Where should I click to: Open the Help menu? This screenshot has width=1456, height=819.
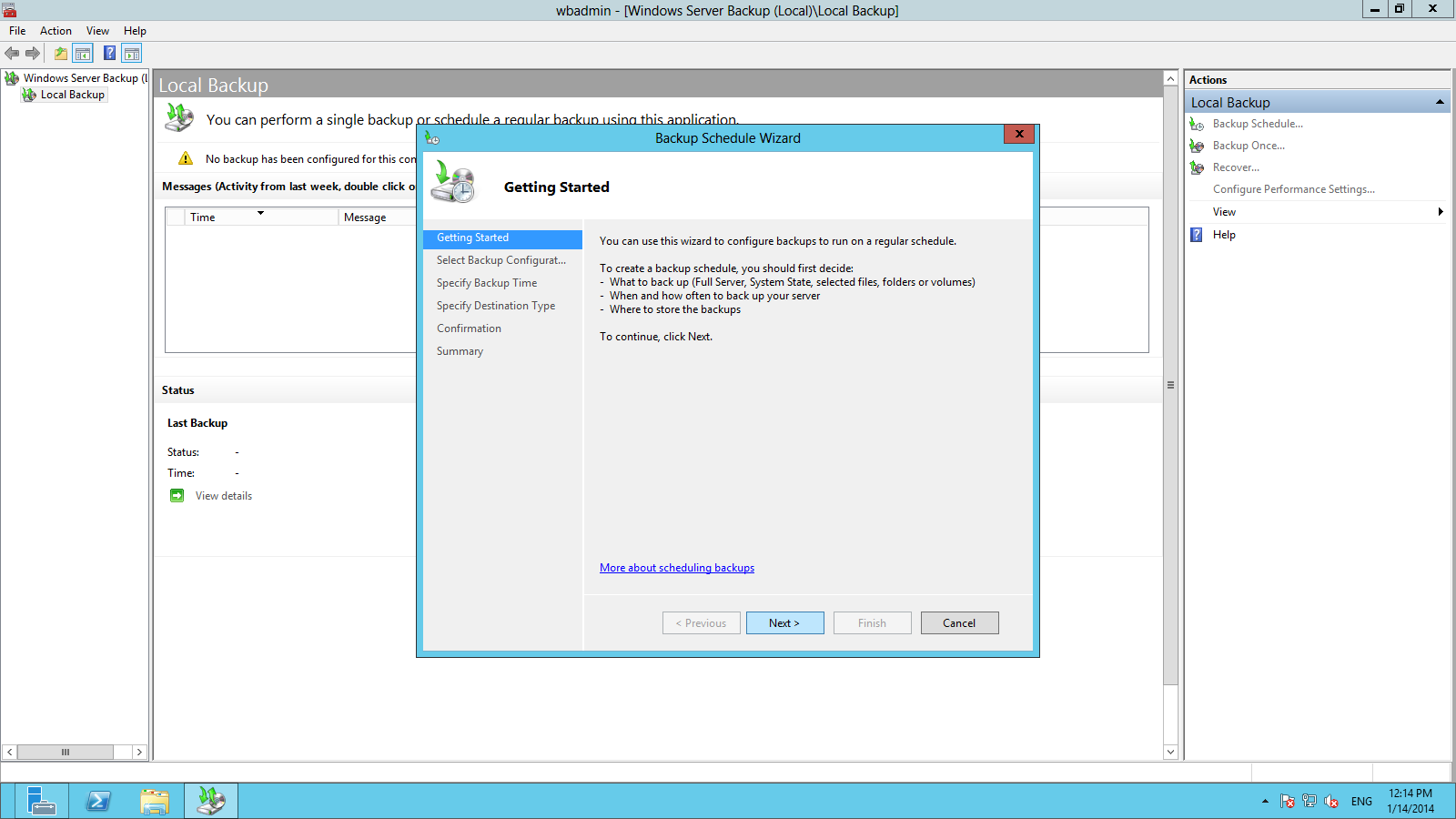(135, 31)
